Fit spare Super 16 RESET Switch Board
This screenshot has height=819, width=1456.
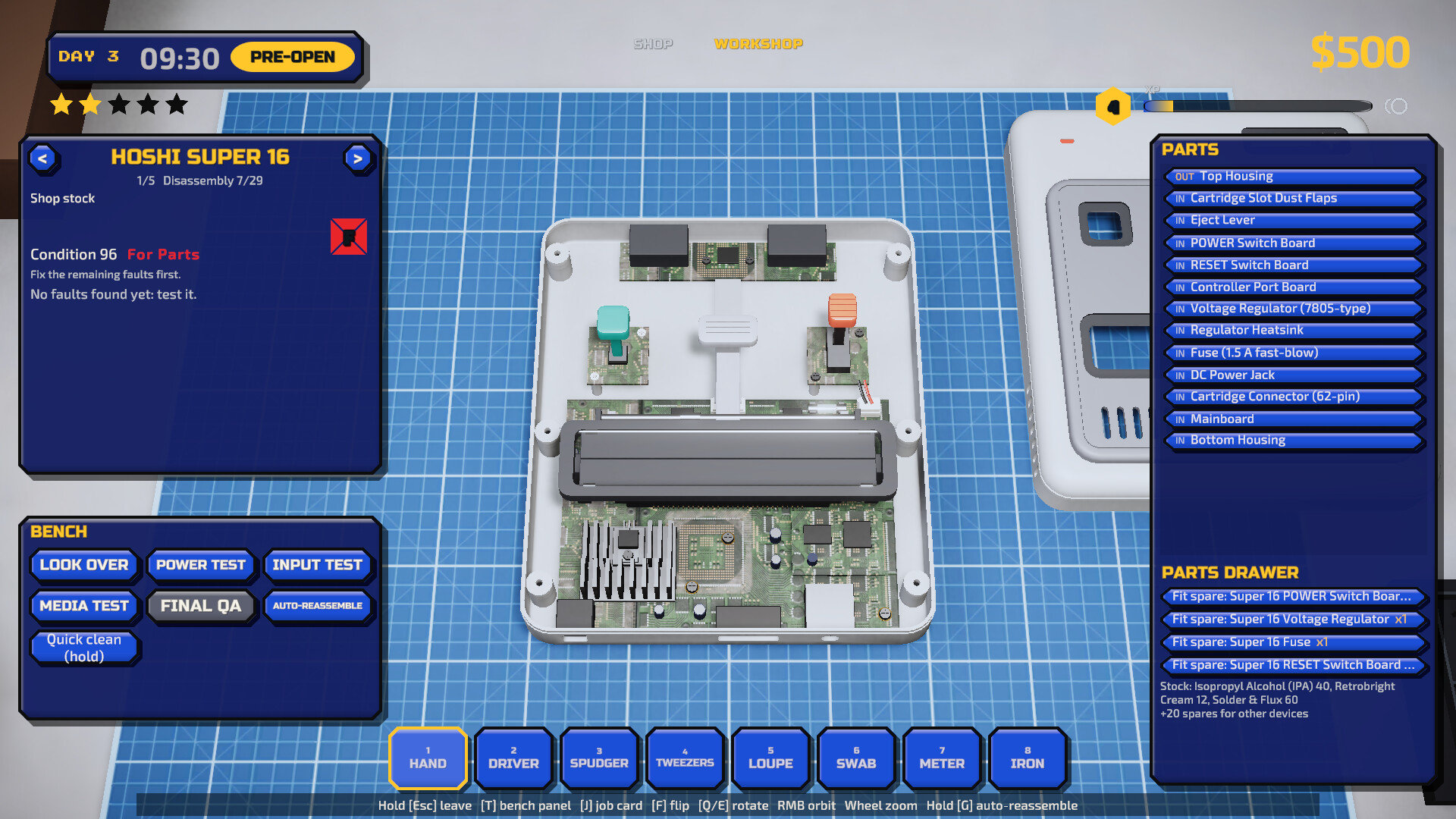(x=1294, y=665)
